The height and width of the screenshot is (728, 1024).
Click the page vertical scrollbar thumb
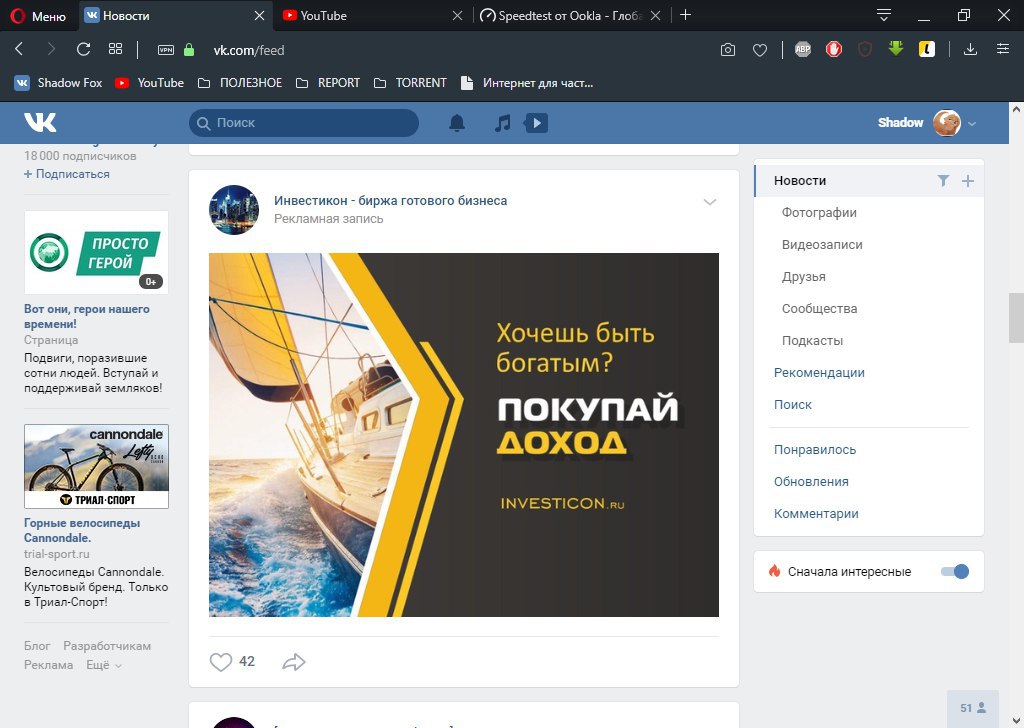coord(1016,317)
